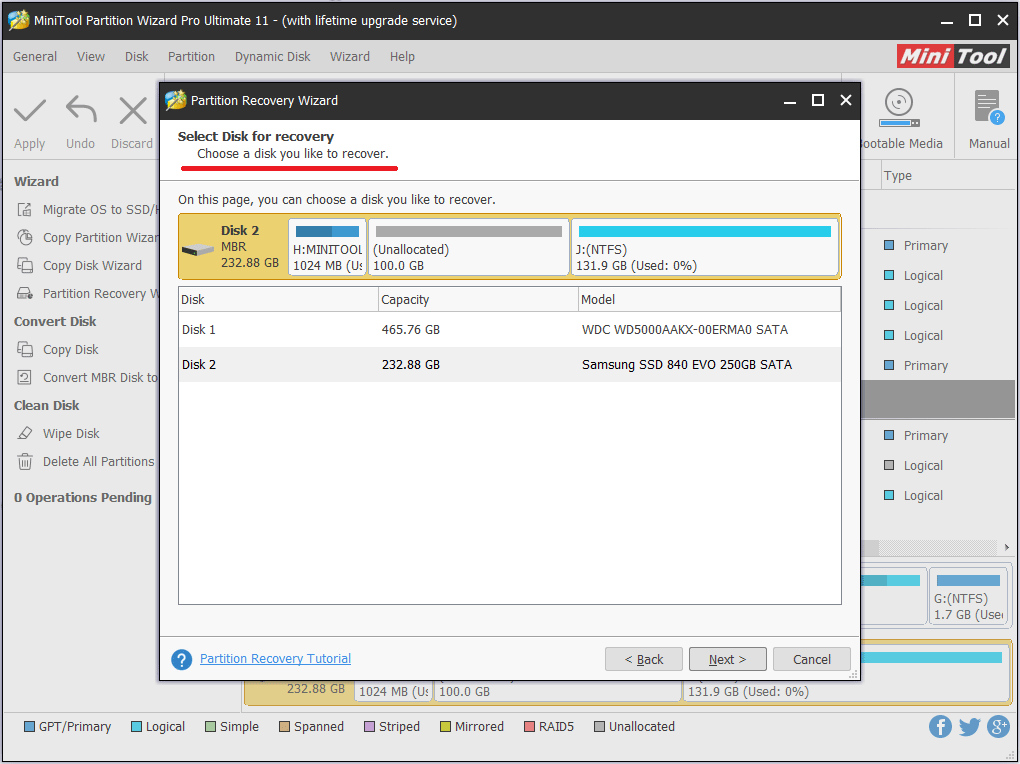This screenshot has height=764, width=1020.
Task: Click WDC WD5000AAKX model text
Action: click(x=685, y=329)
